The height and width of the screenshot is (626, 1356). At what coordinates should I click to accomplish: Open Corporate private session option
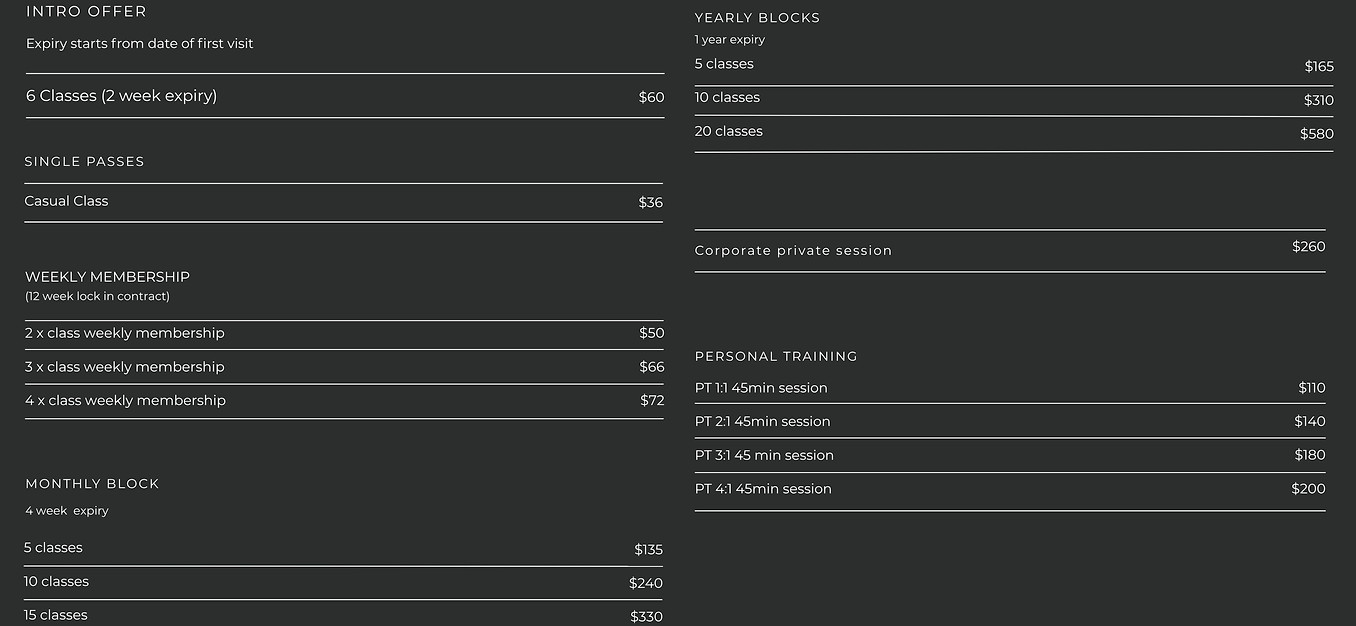tap(1010, 250)
